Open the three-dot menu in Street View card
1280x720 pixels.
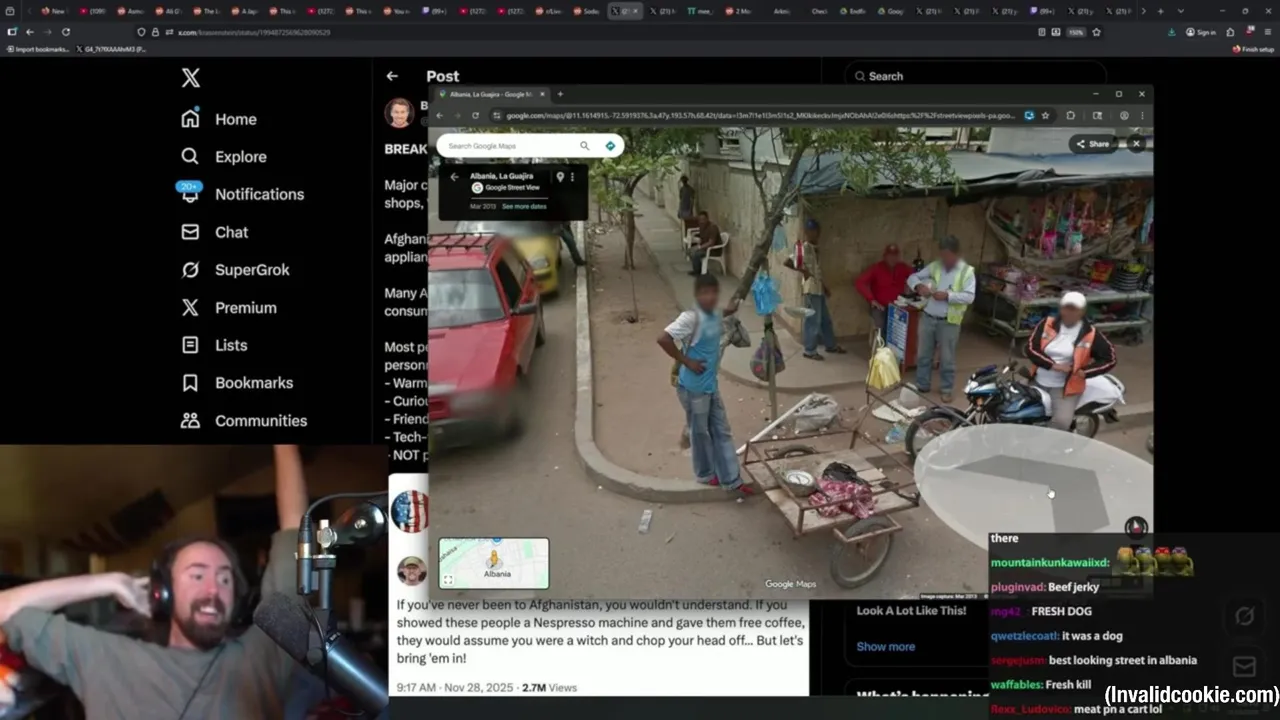click(x=573, y=177)
